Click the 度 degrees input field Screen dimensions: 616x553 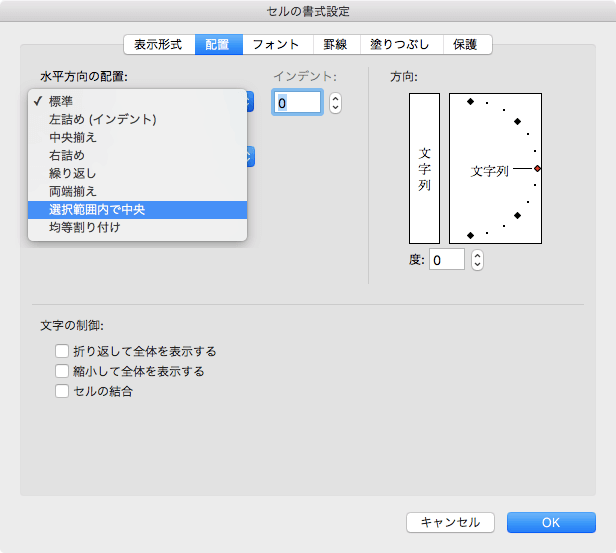[447, 260]
